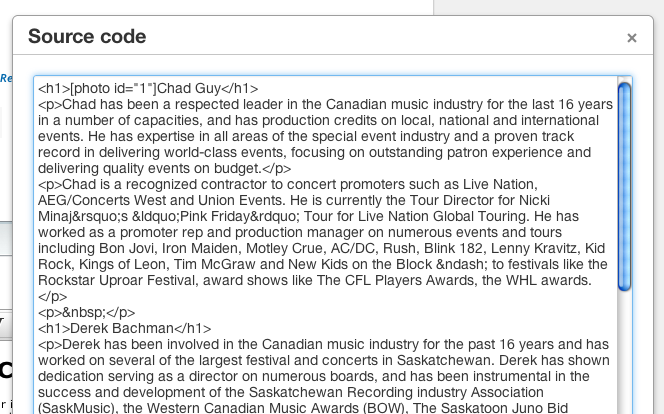Click 'budget.</p>' ending the first paragraph
The image size is (664, 414).
coord(252,168)
